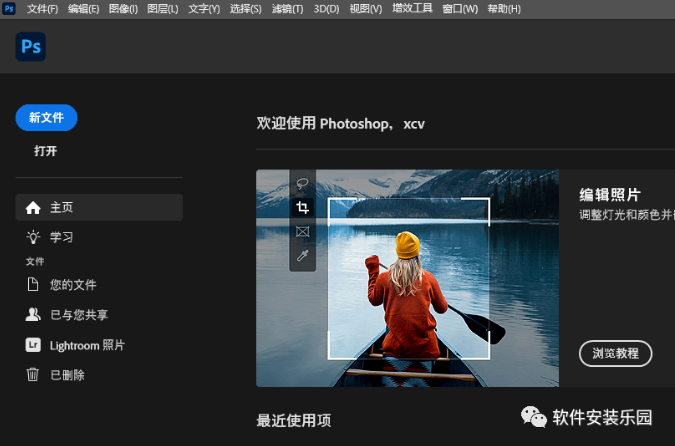Select the lasso tool icon on tutorial image
Screen dimensions: 675x446
pos(302,183)
